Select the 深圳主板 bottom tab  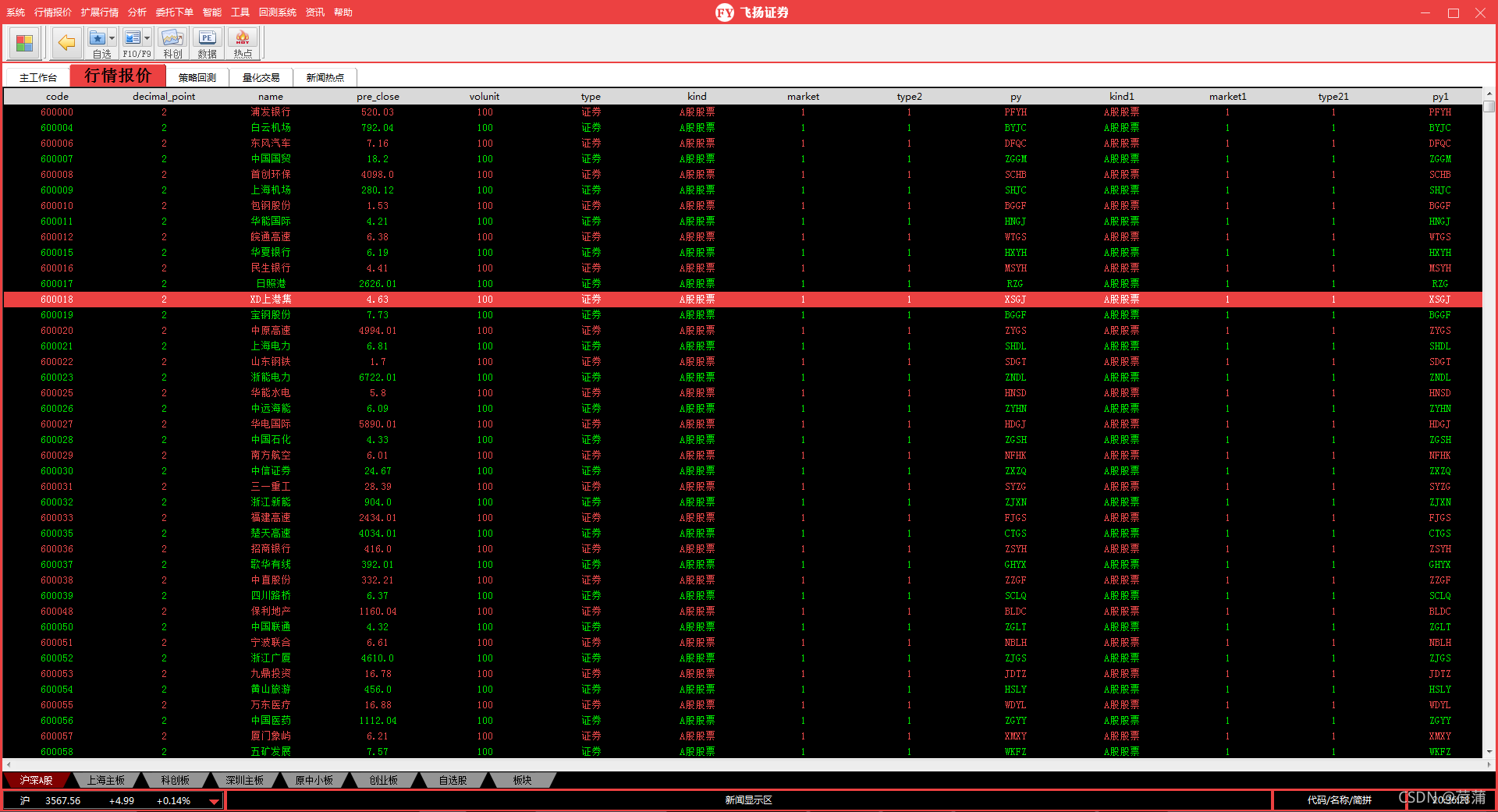tap(244, 780)
